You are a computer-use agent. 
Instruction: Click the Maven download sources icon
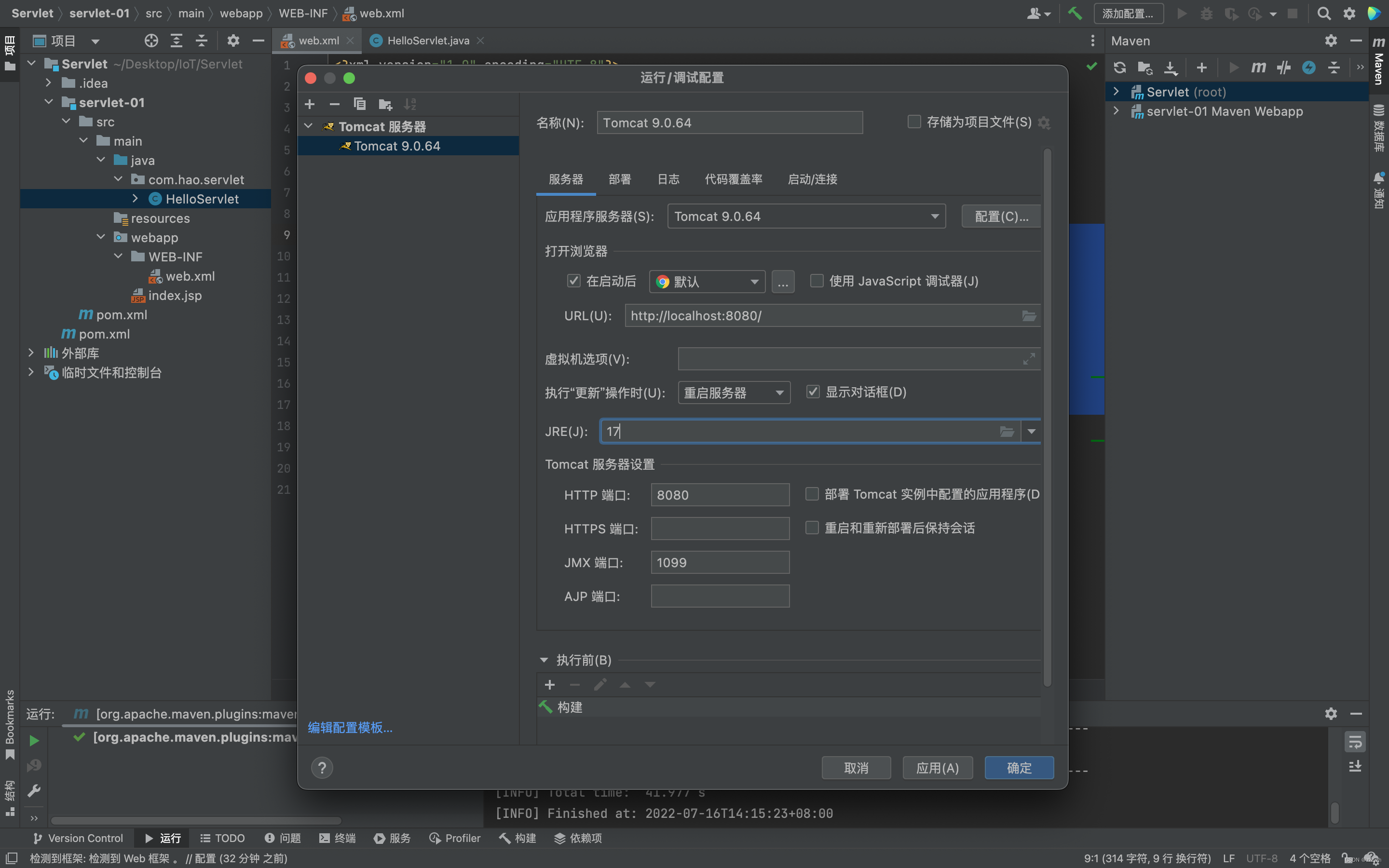tap(1170, 68)
